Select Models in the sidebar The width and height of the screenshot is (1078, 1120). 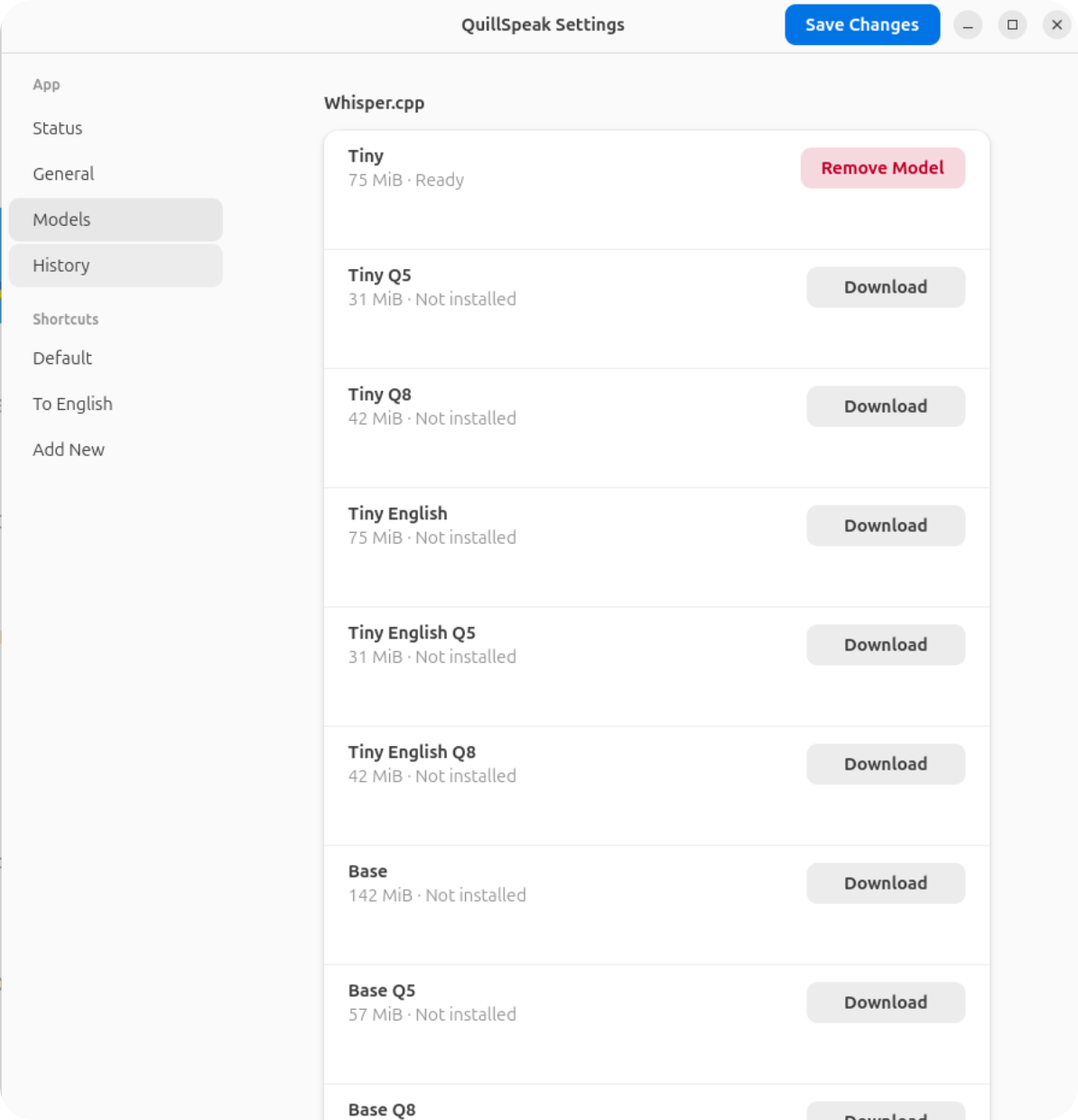click(x=116, y=219)
